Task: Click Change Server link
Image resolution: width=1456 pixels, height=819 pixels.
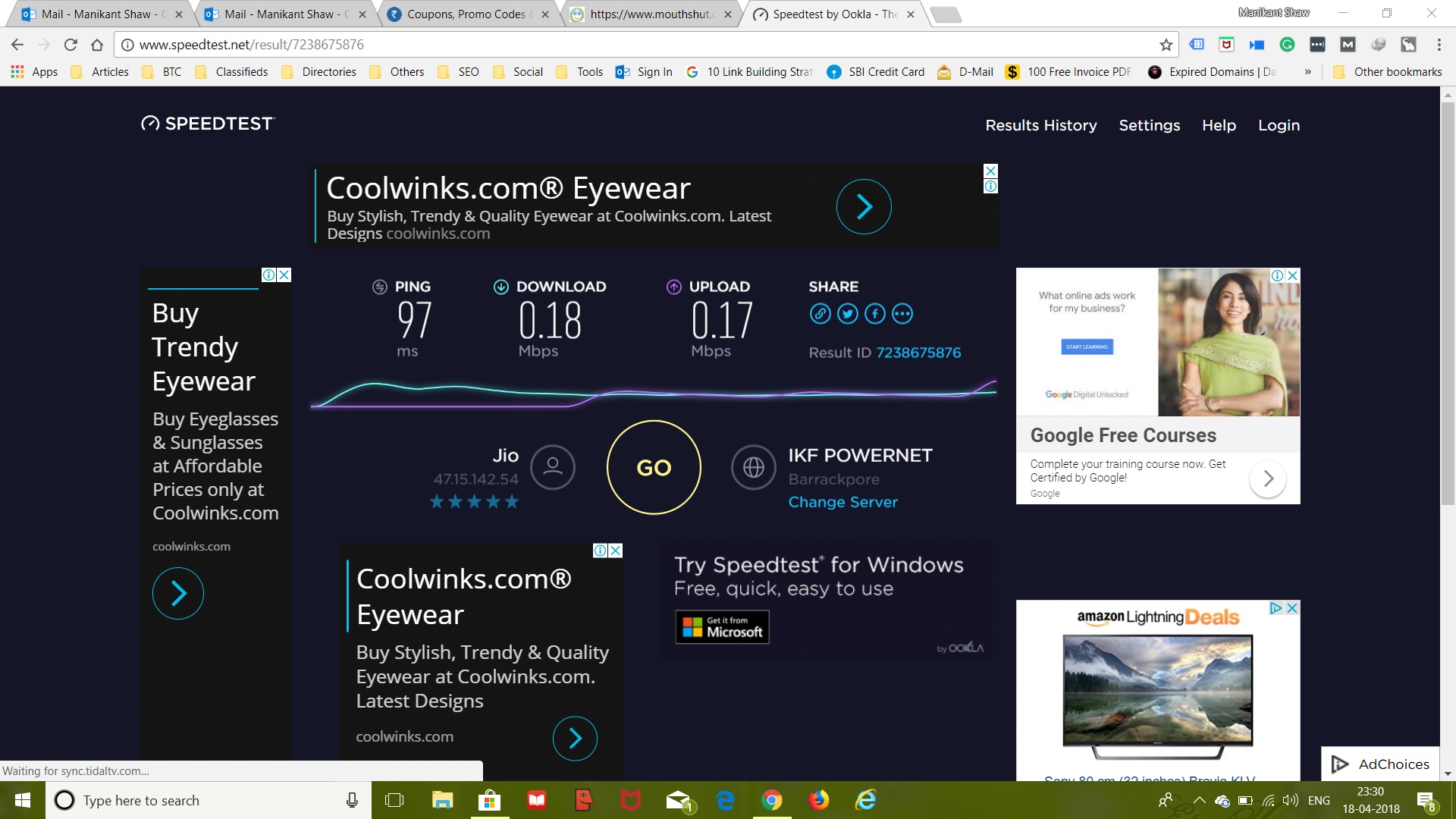Action: pos(843,502)
